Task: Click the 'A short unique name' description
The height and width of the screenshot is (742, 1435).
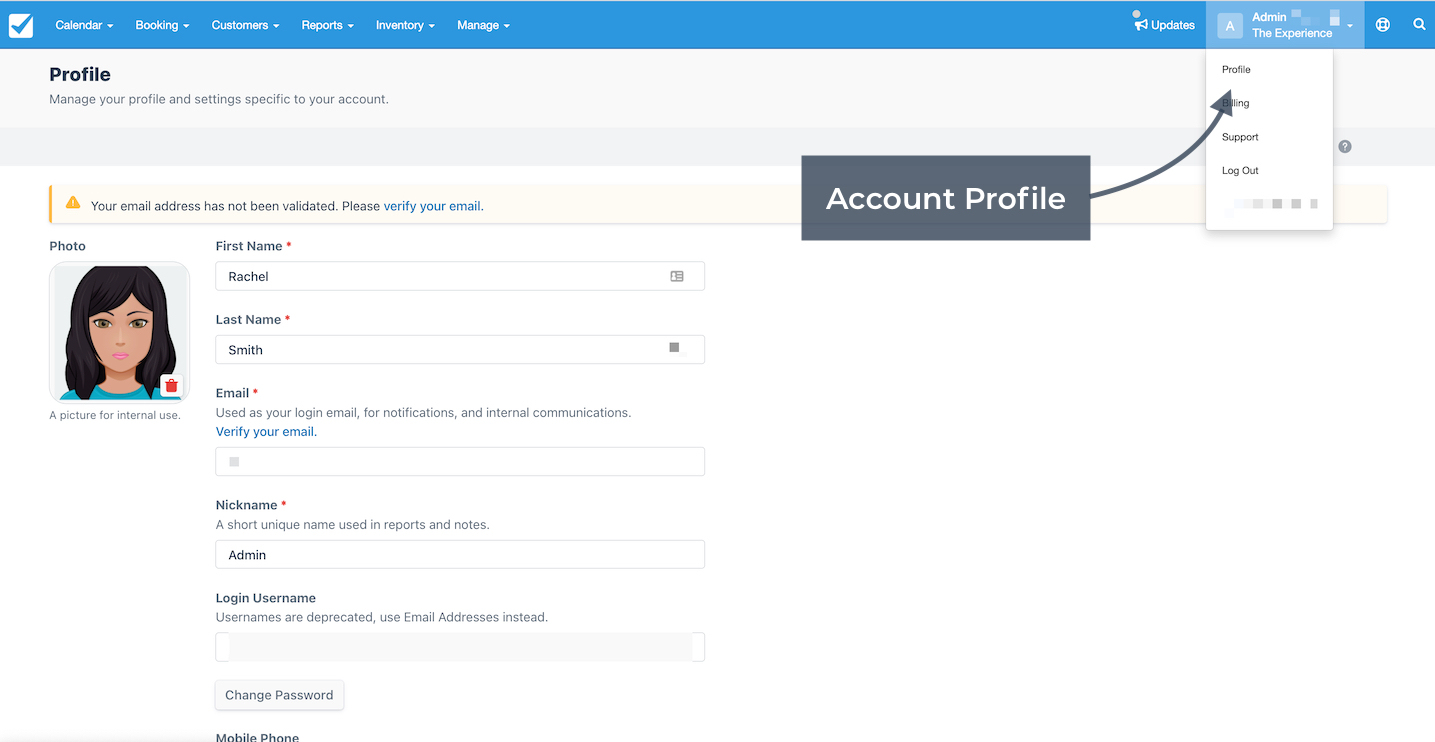Action: pos(353,524)
